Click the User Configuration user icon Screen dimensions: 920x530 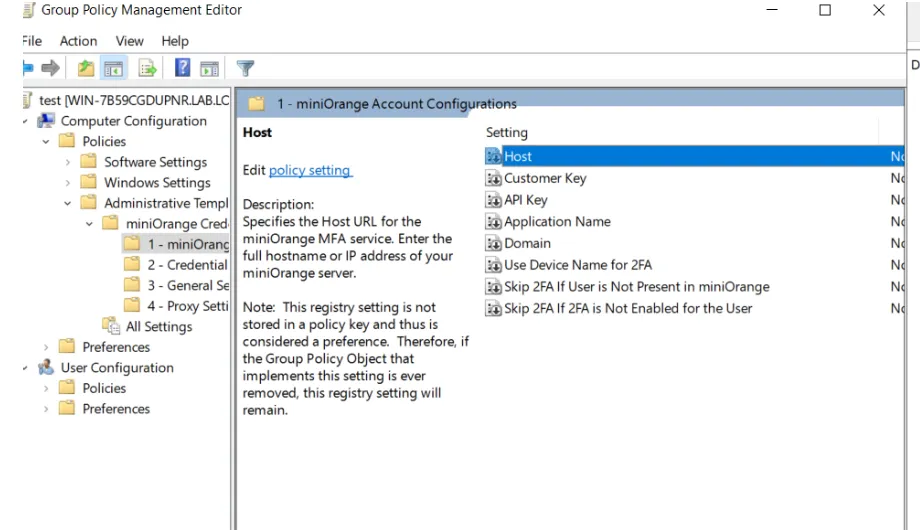coord(46,367)
